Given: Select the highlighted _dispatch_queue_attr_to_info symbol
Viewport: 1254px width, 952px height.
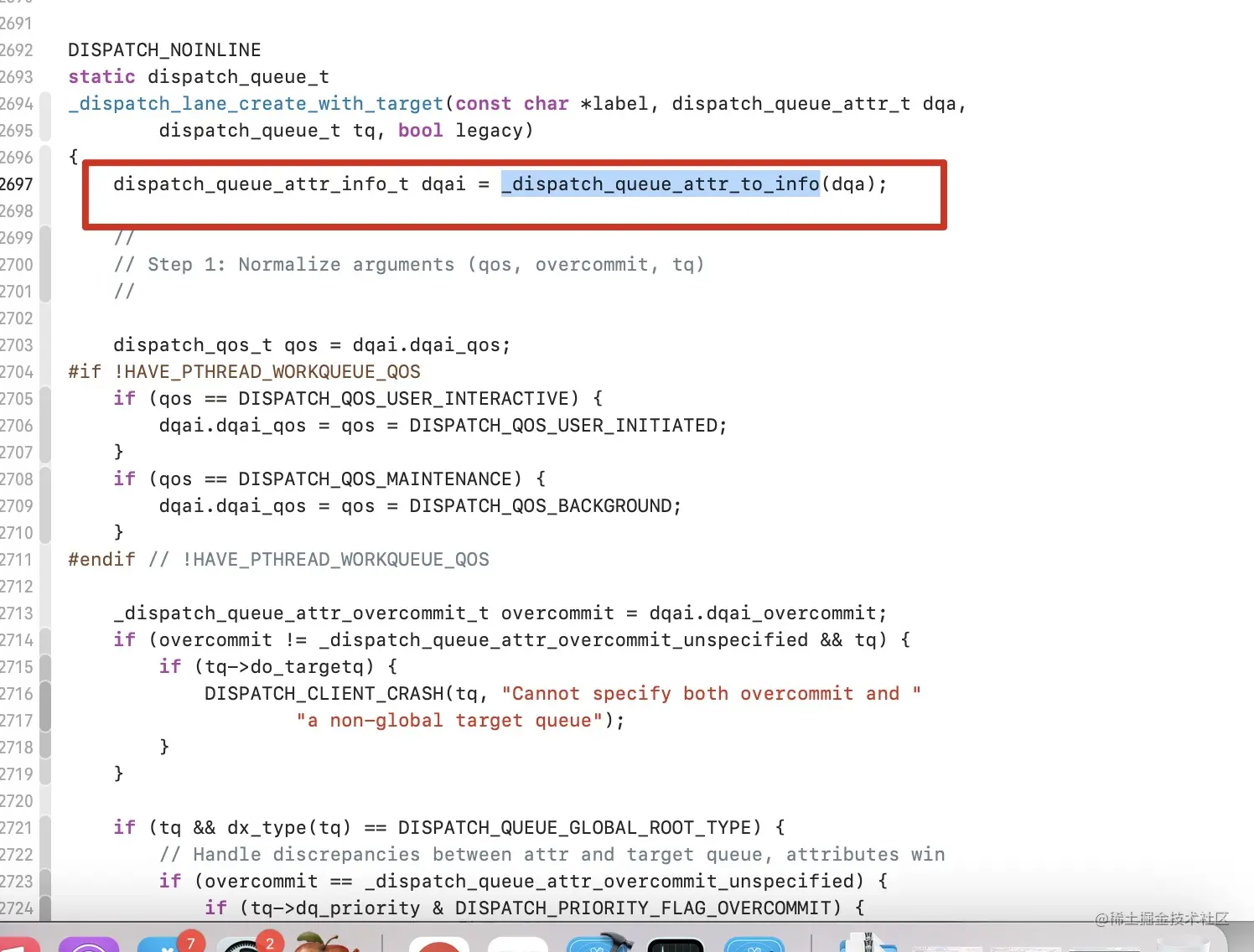Looking at the screenshot, I should click(x=660, y=184).
